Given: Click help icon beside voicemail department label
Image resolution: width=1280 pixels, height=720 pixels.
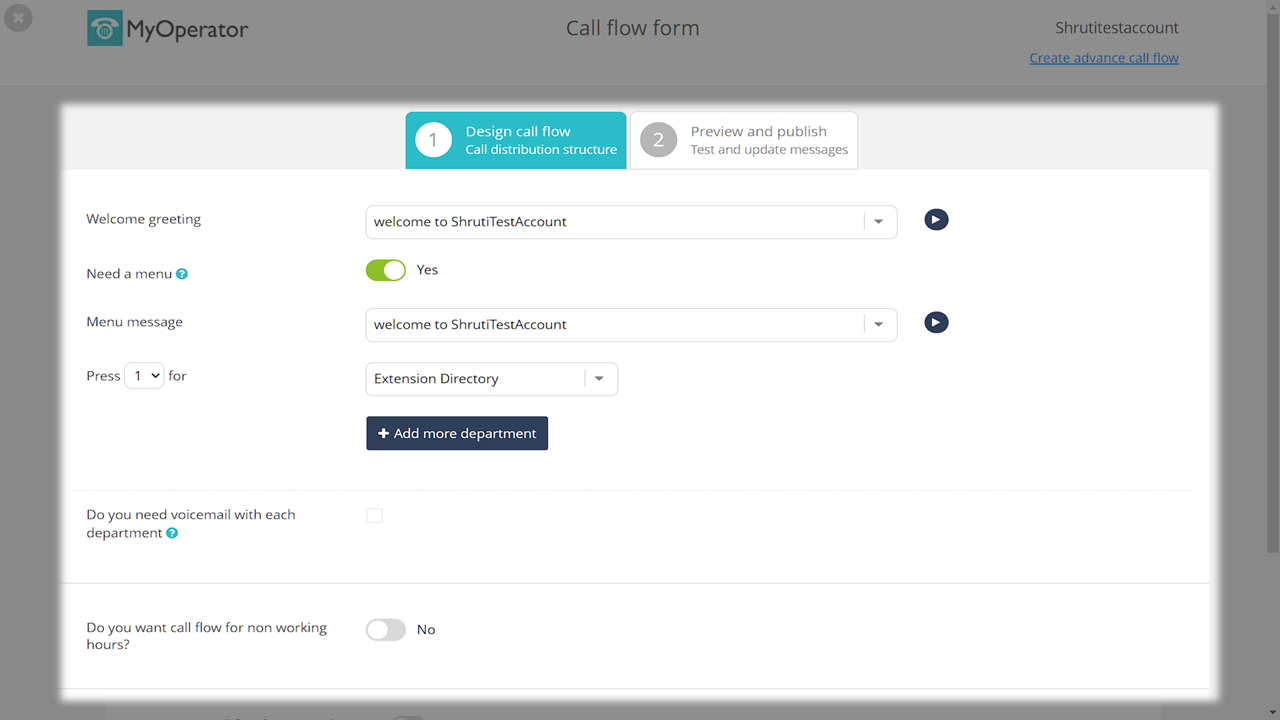Looking at the screenshot, I should [172, 534].
